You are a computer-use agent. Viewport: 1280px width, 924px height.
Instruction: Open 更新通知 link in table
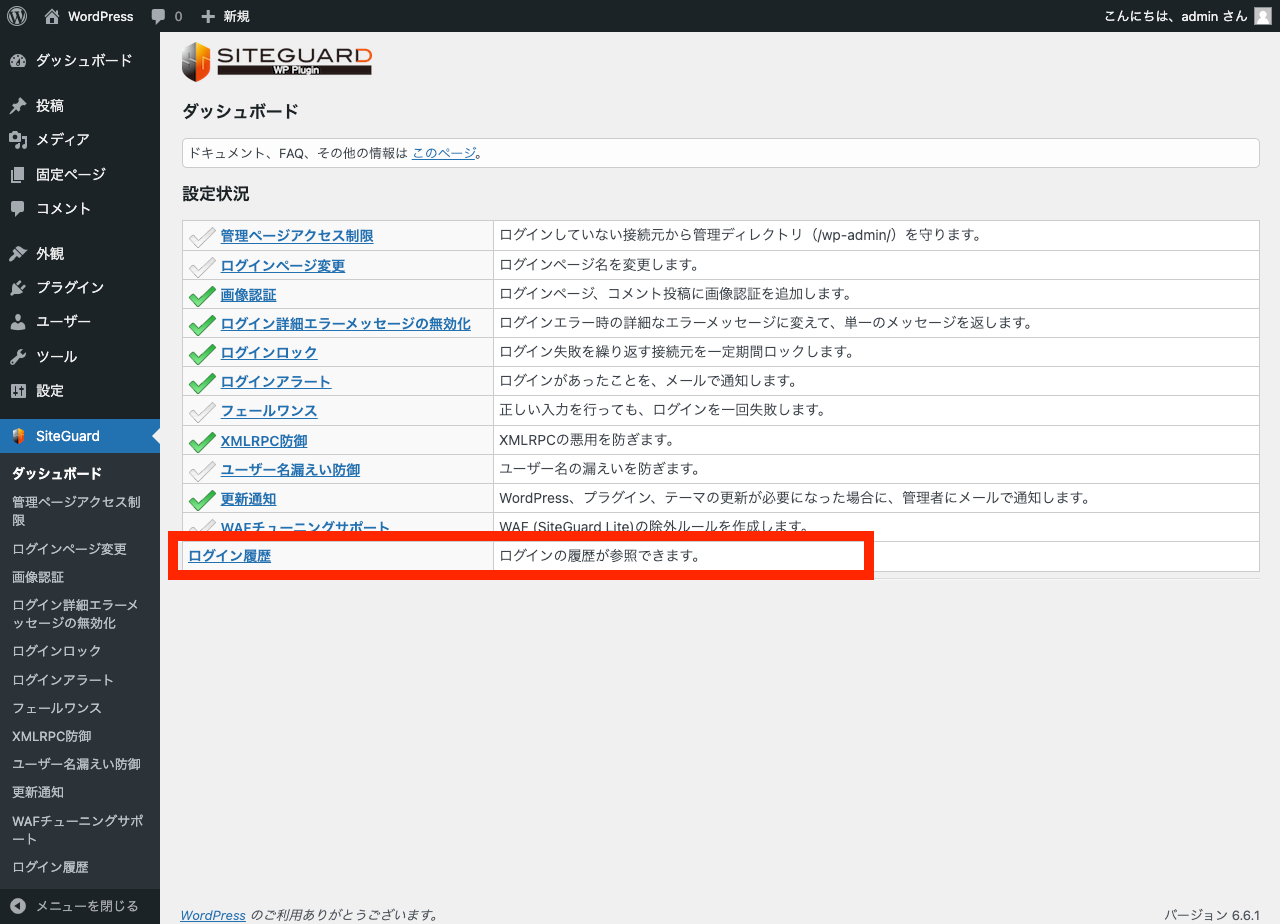coord(248,499)
